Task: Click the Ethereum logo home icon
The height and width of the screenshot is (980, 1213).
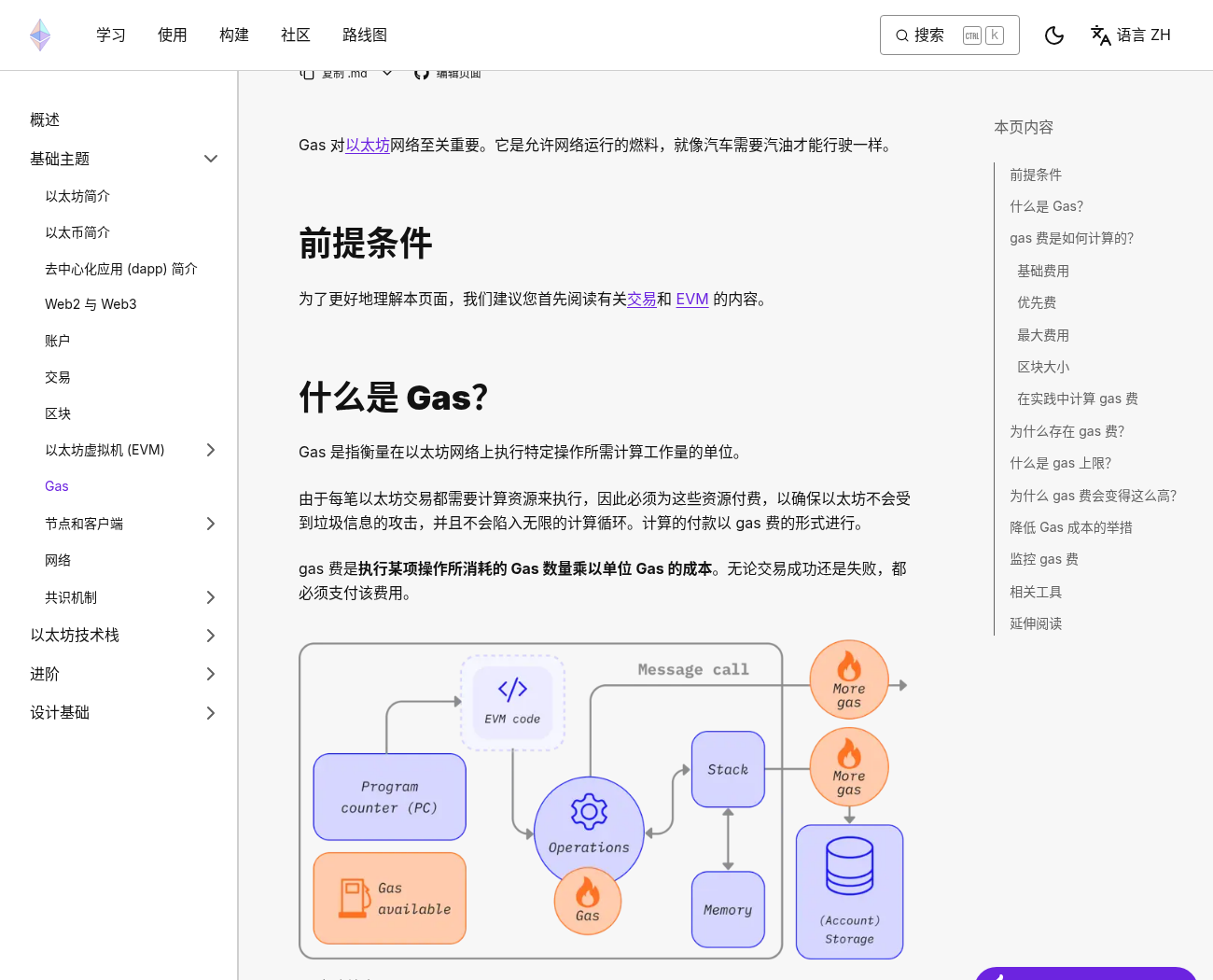Action: coord(40,35)
